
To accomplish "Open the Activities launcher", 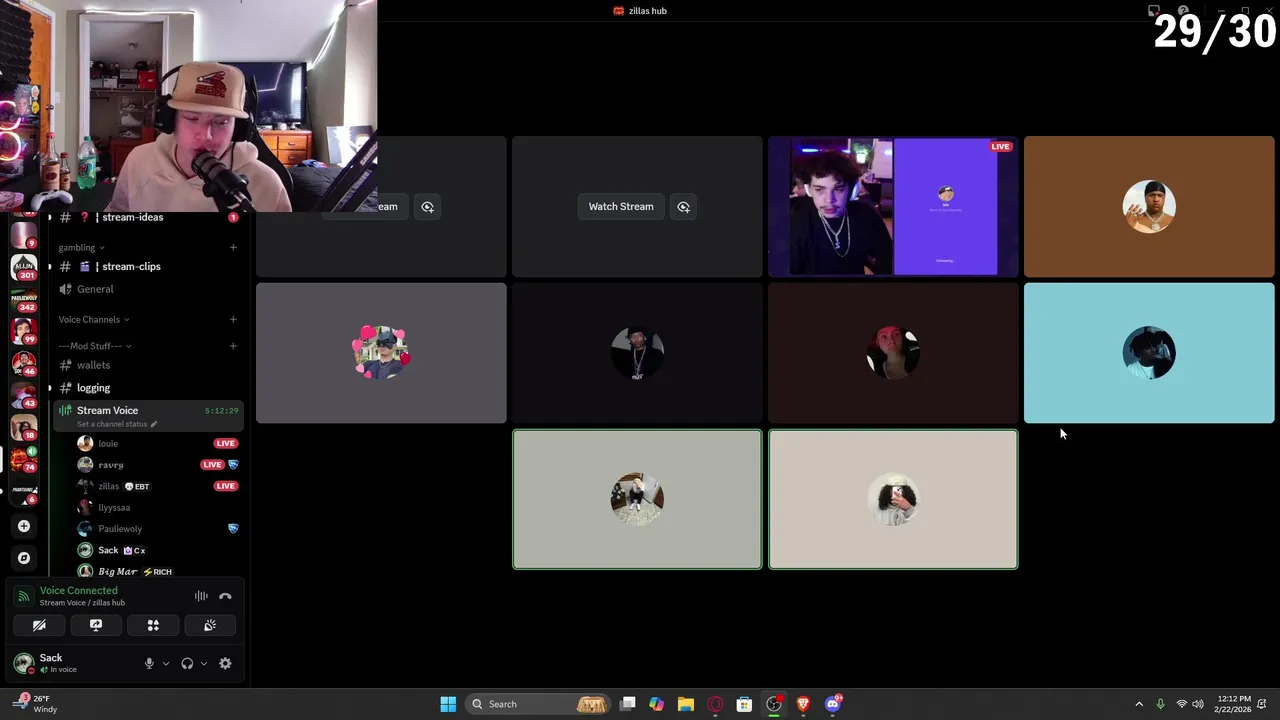I will (153, 625).
